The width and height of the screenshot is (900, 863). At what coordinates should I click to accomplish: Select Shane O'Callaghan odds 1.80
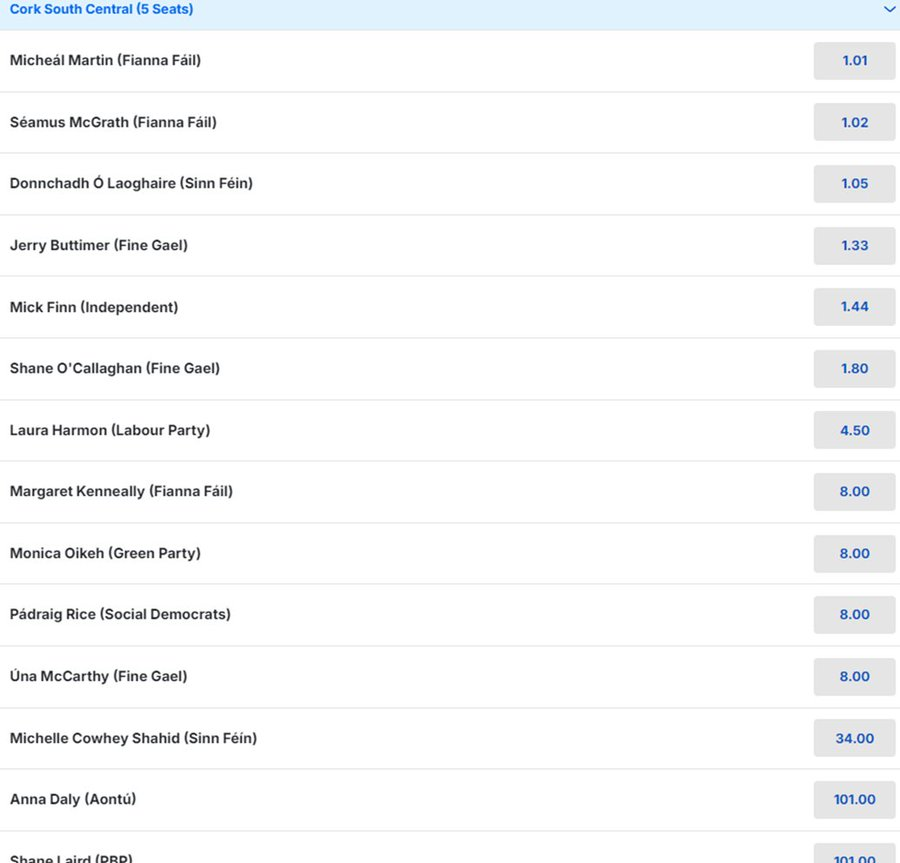point(854,368)
